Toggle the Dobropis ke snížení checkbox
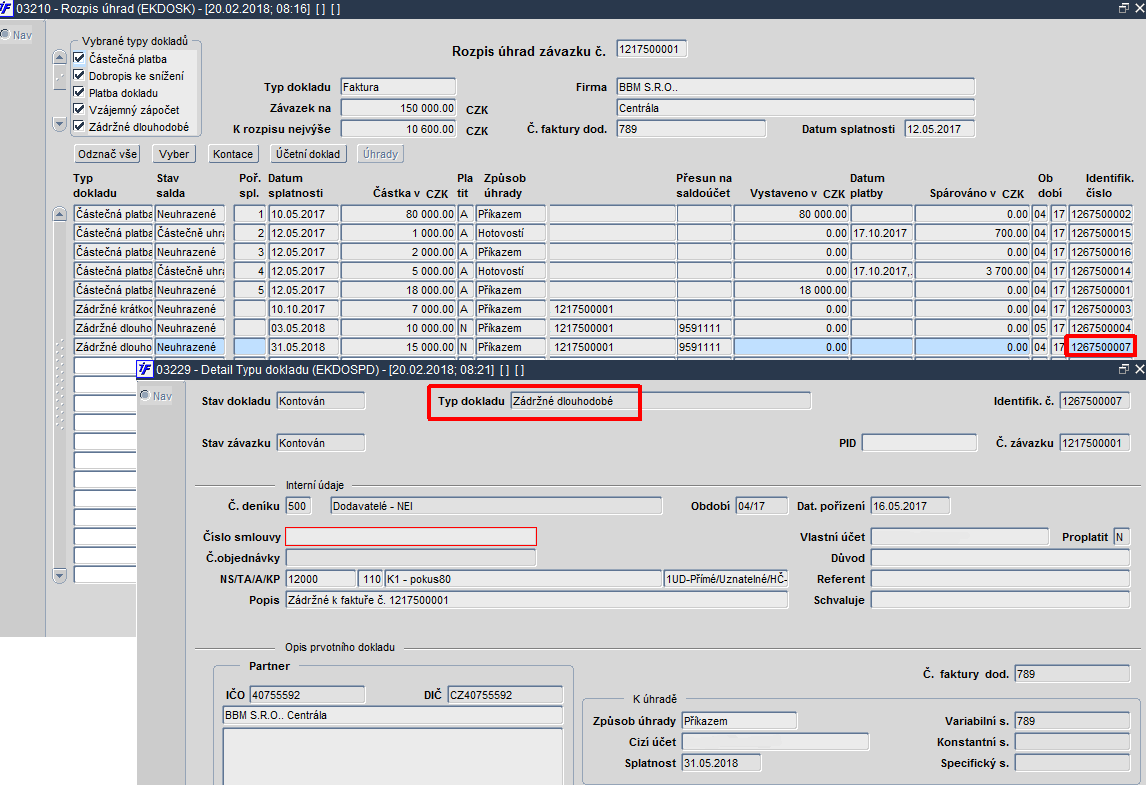 (x=79, y=75)
